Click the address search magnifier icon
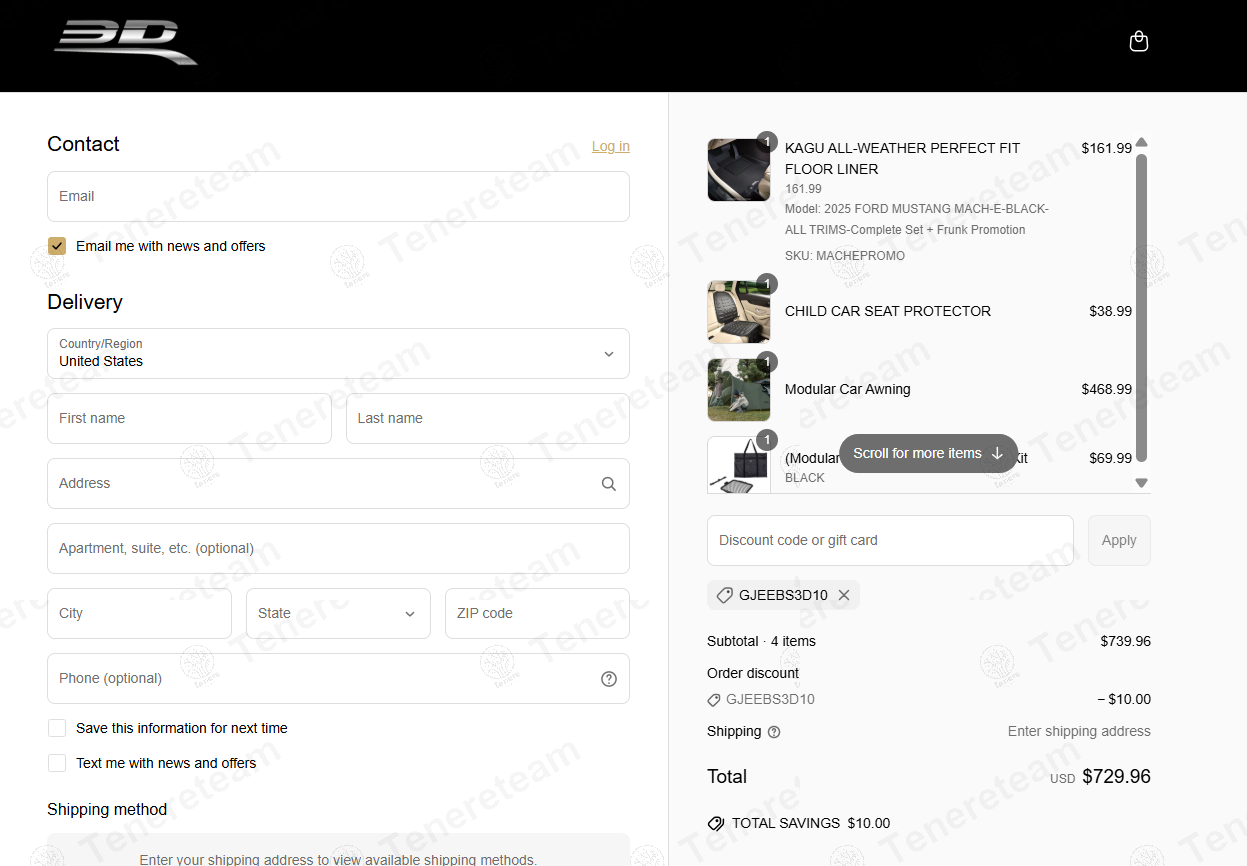 [608, 484]
